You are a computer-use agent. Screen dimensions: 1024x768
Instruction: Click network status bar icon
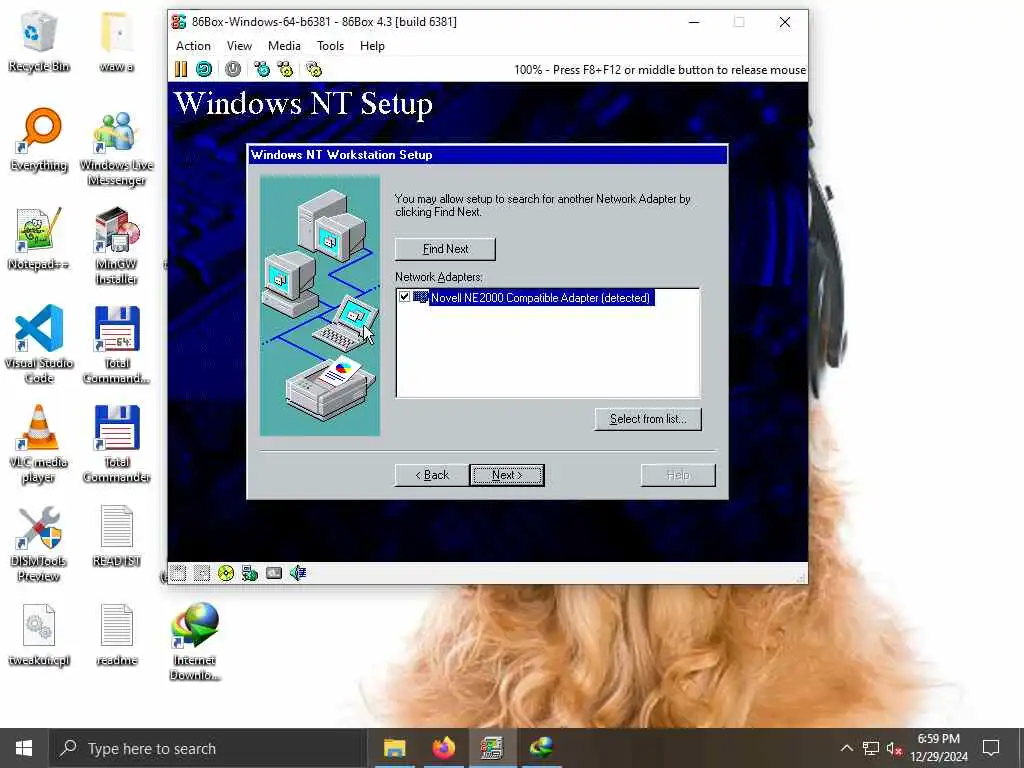coord(249,573)
